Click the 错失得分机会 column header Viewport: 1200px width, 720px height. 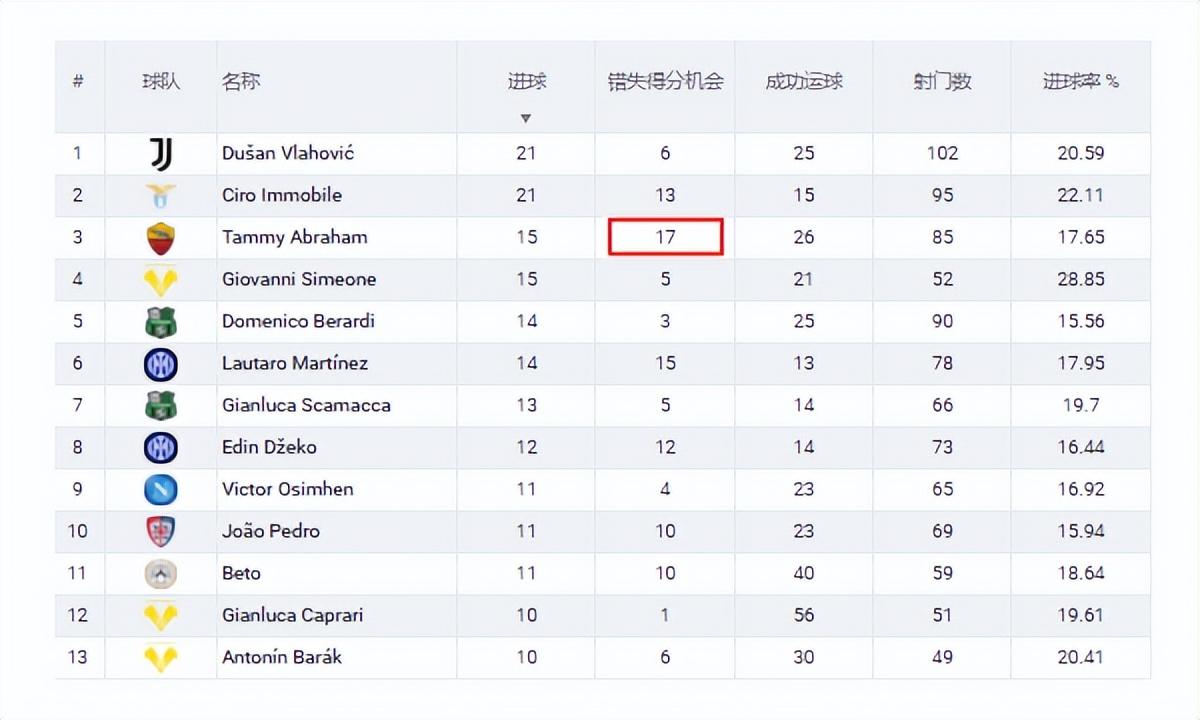(664, 82)
